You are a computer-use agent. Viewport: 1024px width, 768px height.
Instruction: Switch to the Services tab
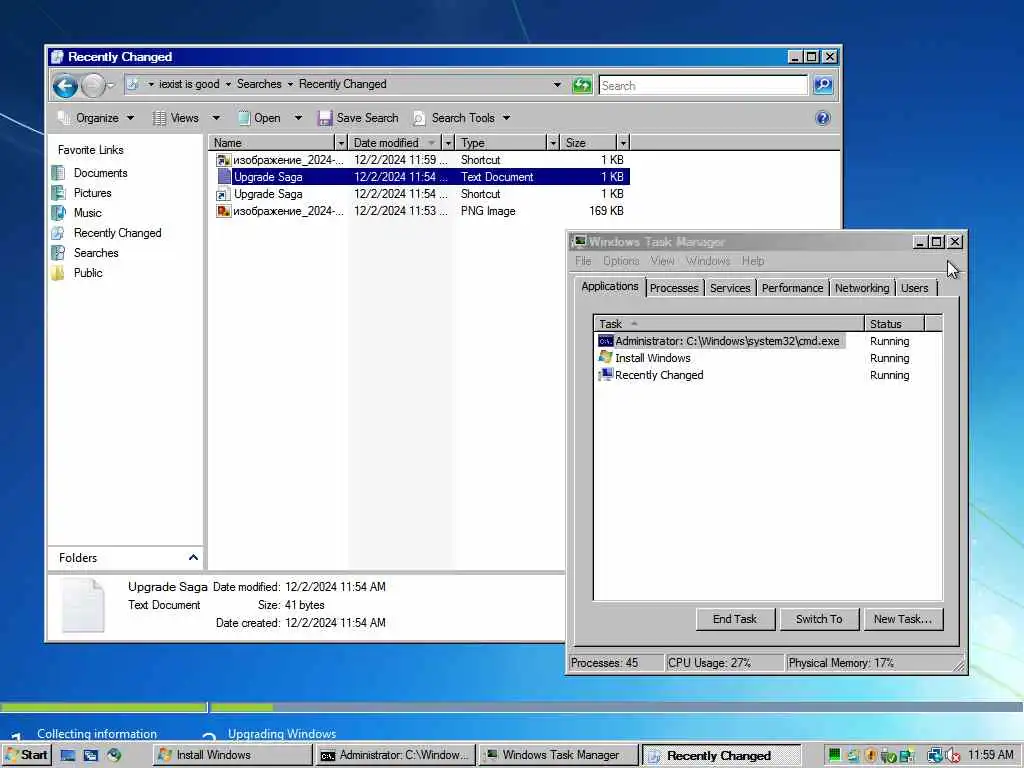730,288
